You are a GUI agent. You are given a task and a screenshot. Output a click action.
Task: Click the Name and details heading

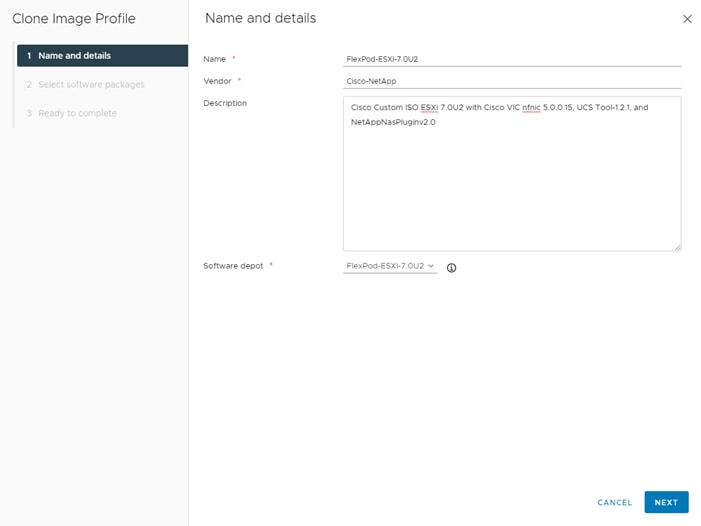click(261, 18)
